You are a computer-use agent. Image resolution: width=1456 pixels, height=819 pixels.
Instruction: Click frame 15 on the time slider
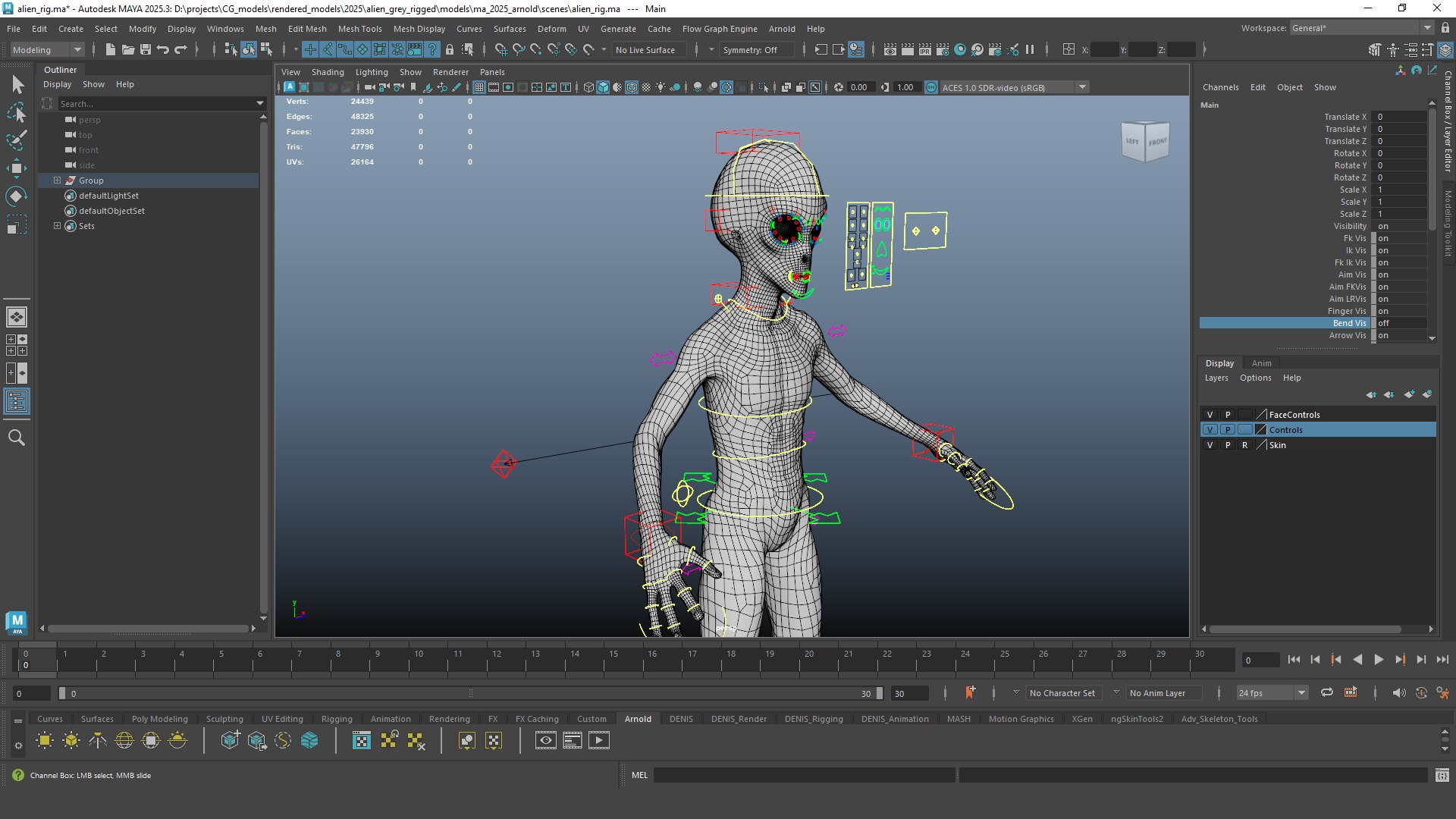613,660
